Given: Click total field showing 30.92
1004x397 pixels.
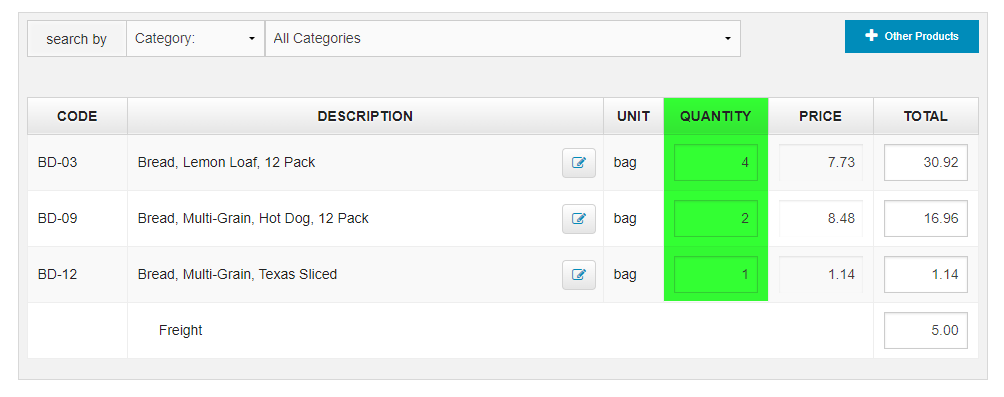Looking at the screenshot, I should coord(926,163).
